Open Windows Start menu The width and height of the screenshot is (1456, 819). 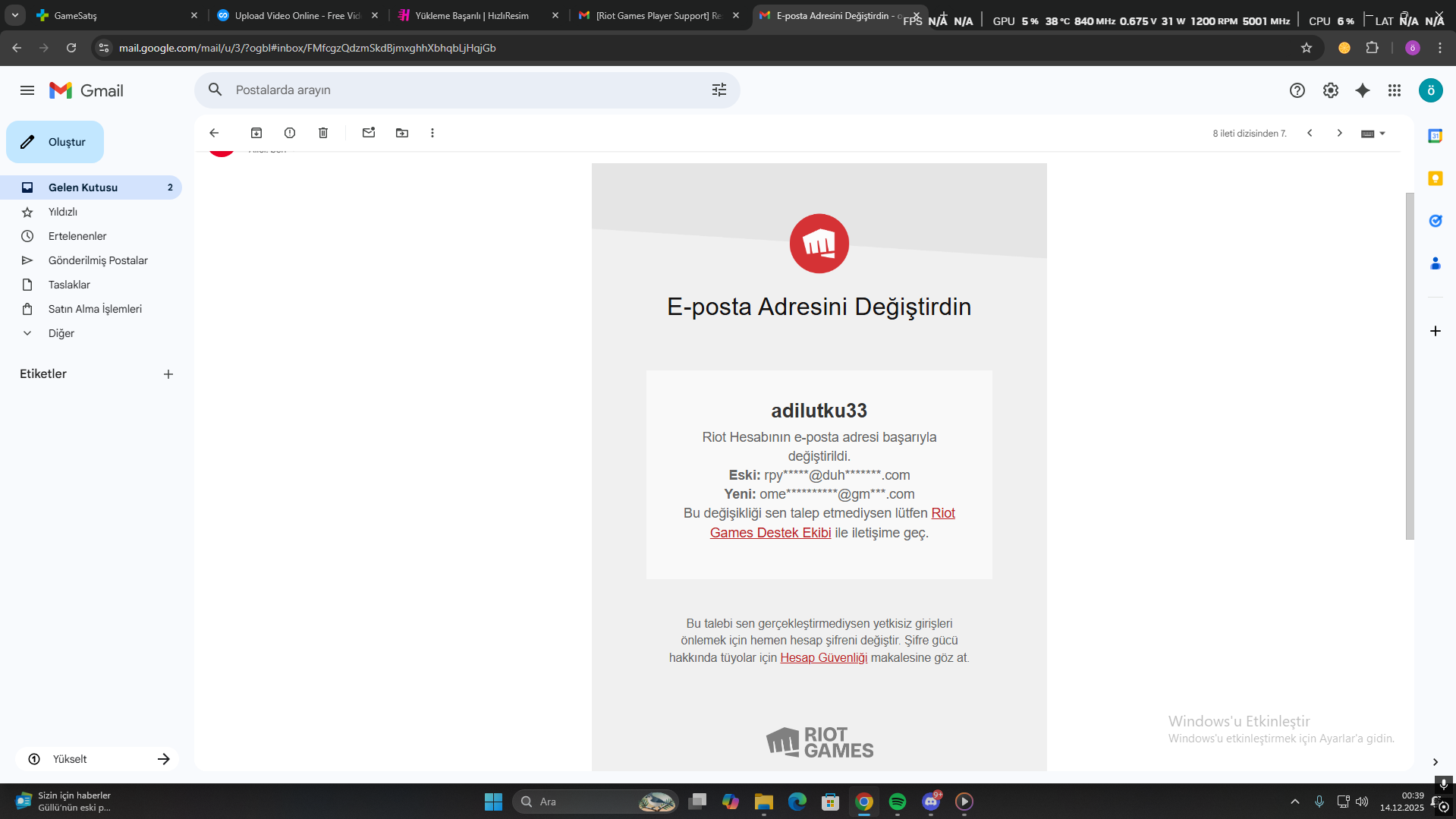(x=493, y=802)
